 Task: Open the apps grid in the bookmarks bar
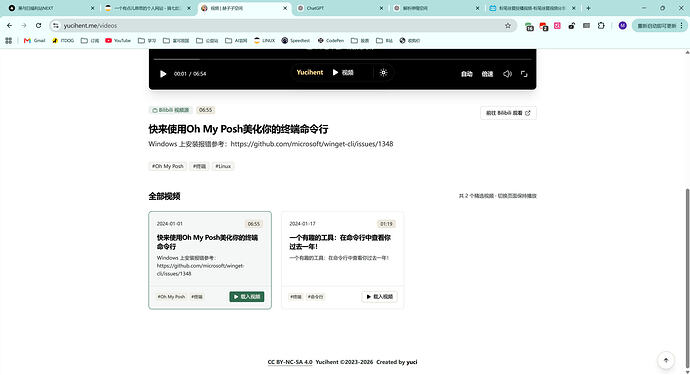click(x=8, y=40)
